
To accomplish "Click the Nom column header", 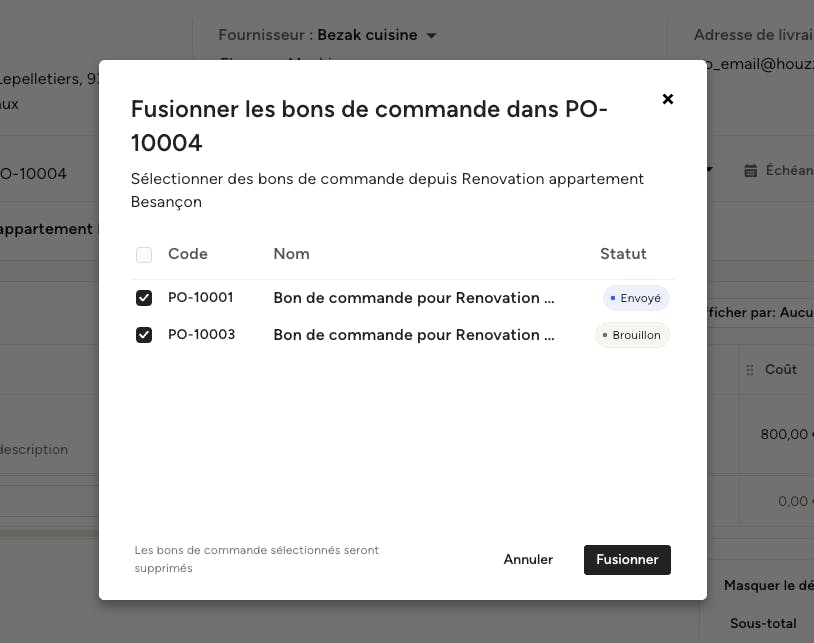I will (x=291, y=254).
